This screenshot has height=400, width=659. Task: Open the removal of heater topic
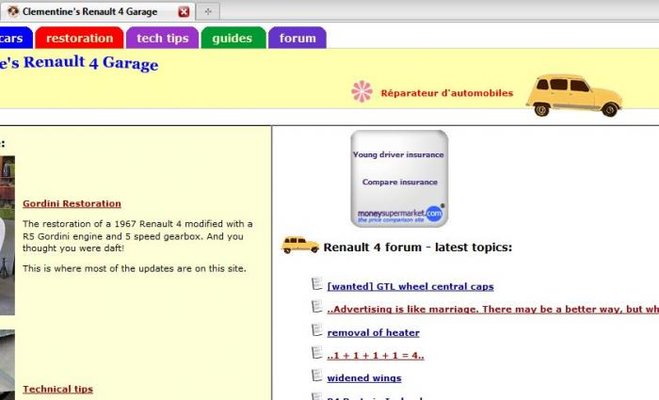tap(373, 333)
